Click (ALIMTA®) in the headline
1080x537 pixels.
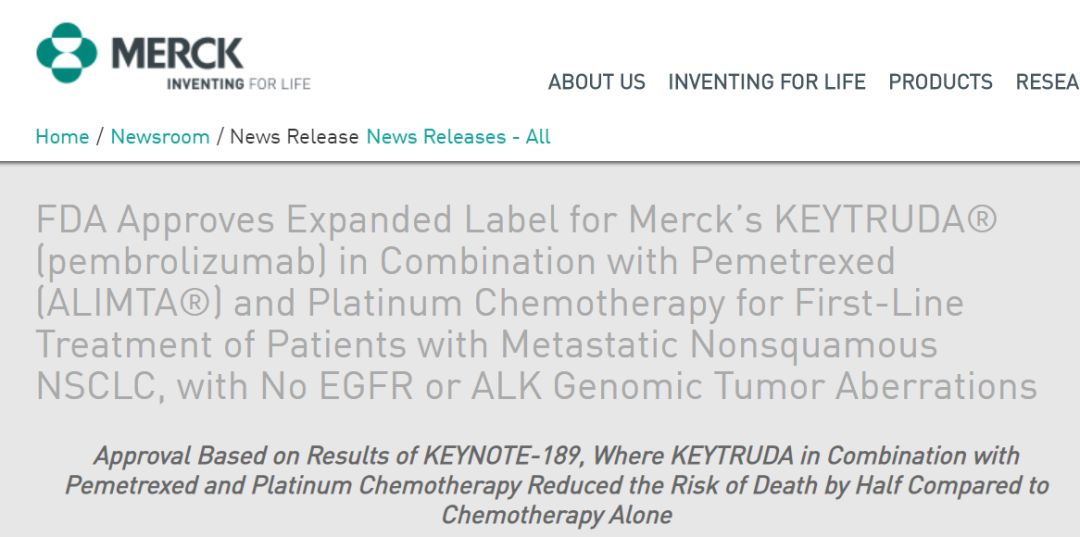[127, 303]
